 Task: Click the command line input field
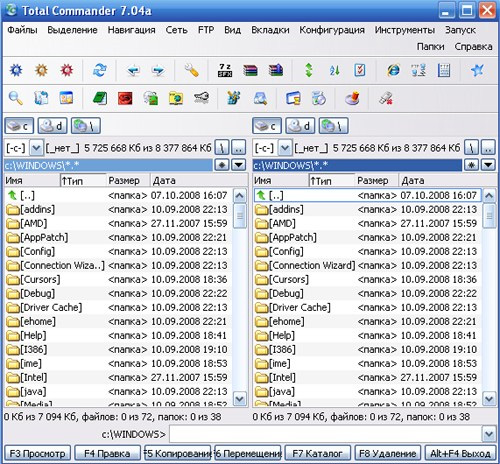(325, 434)
